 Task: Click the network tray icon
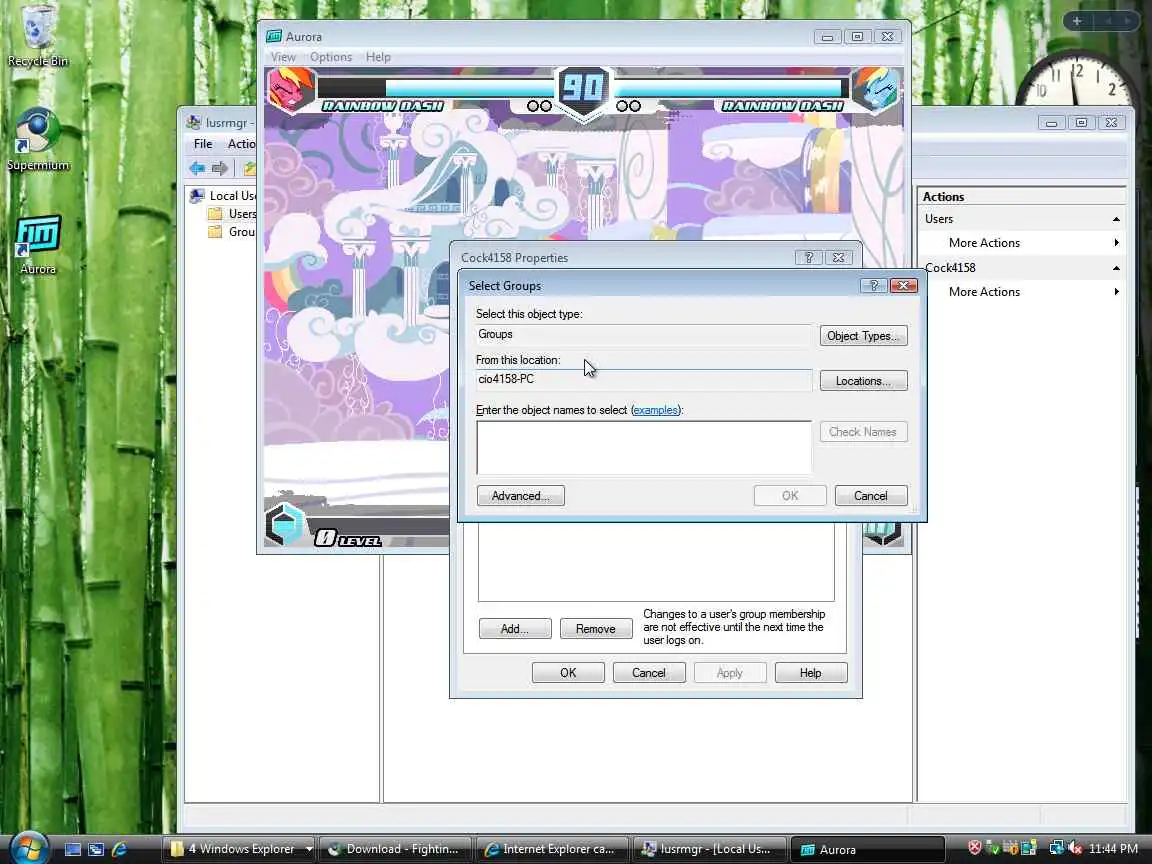[1056, 848]
